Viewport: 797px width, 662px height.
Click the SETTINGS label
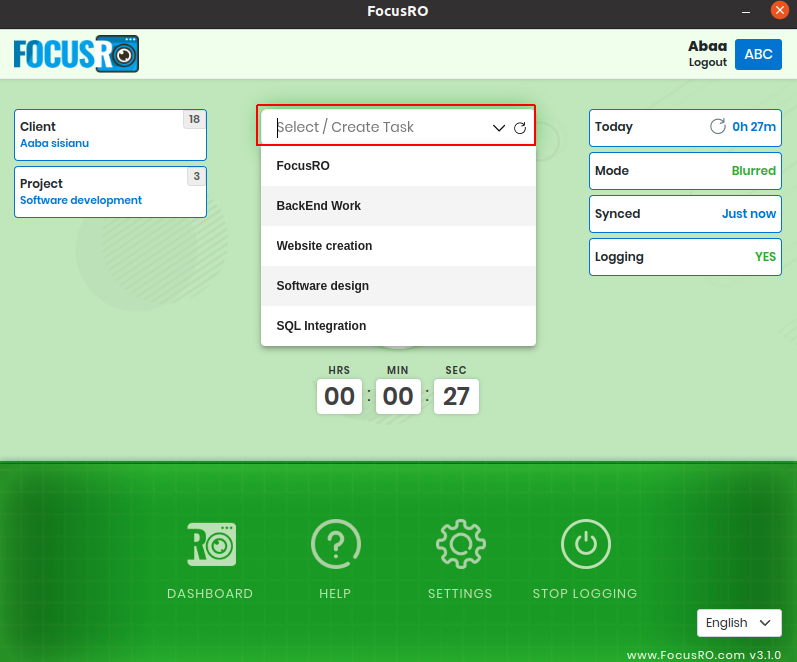click(460, 593)
